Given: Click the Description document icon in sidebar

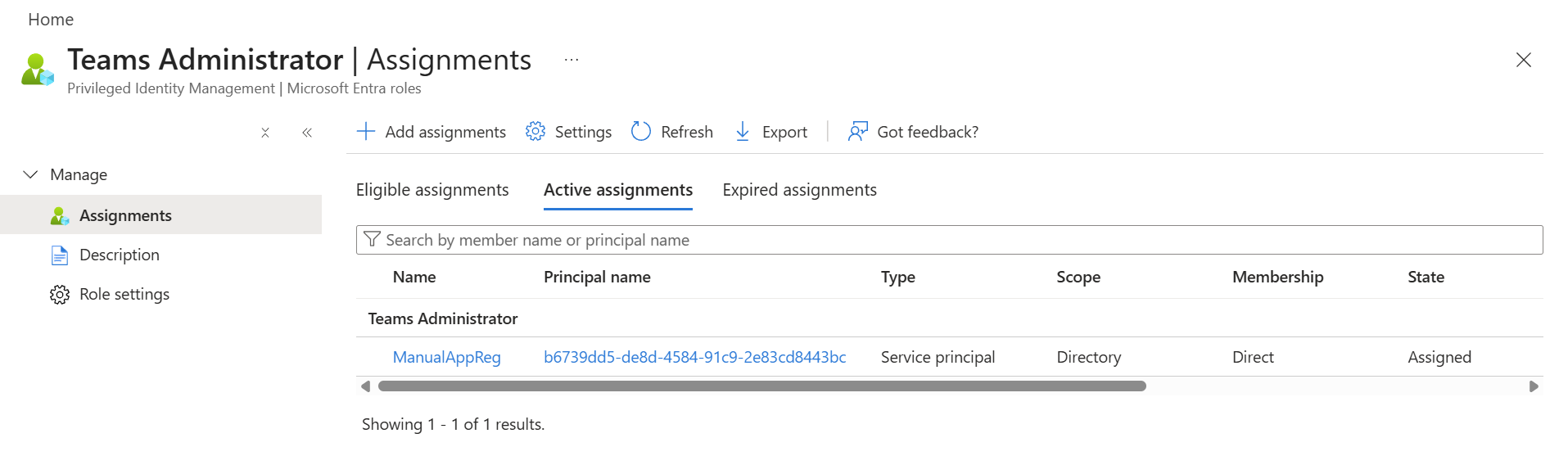Looking at the screenshot, I should (60, 255).
